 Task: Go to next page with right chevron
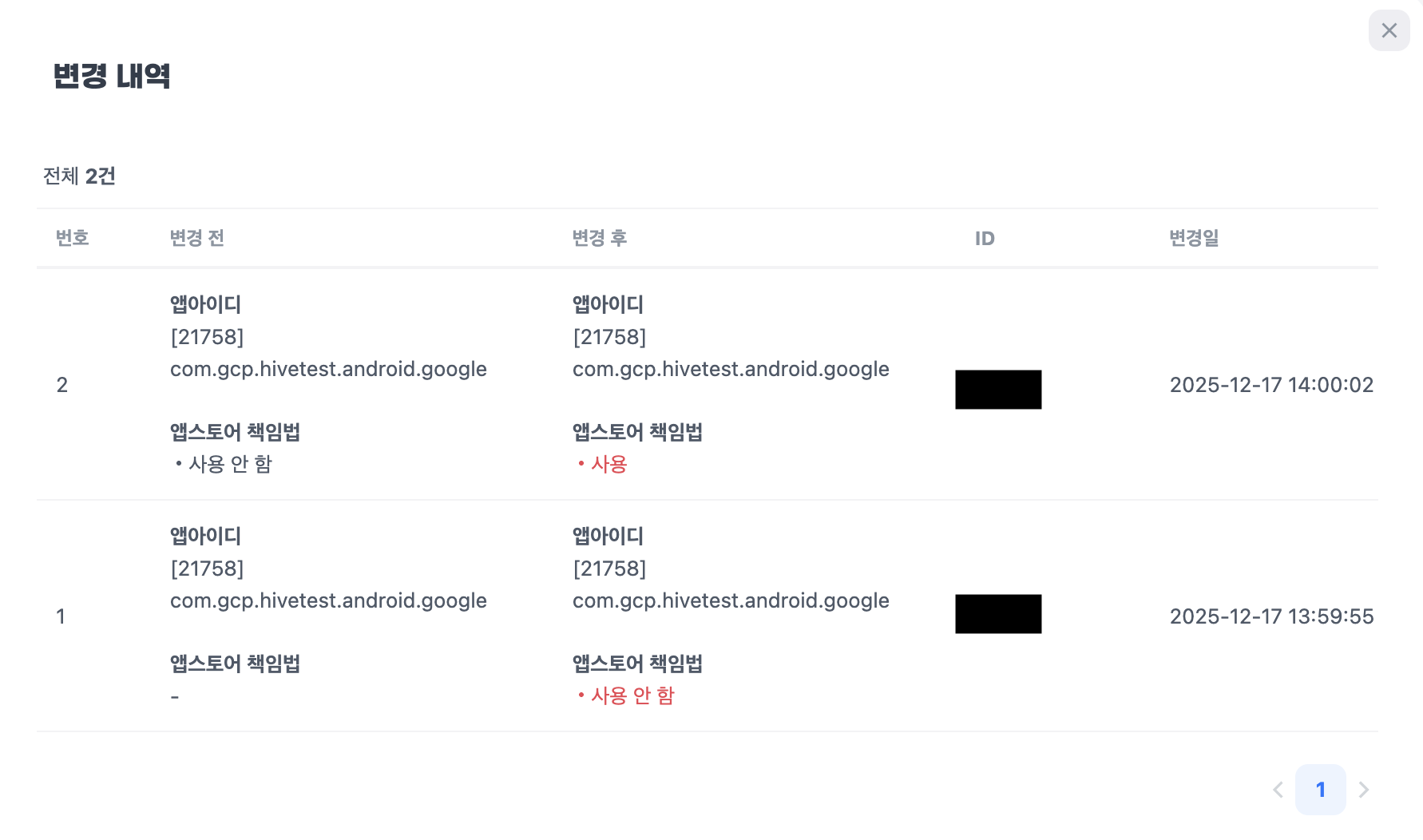click(x=1364, y=790)
